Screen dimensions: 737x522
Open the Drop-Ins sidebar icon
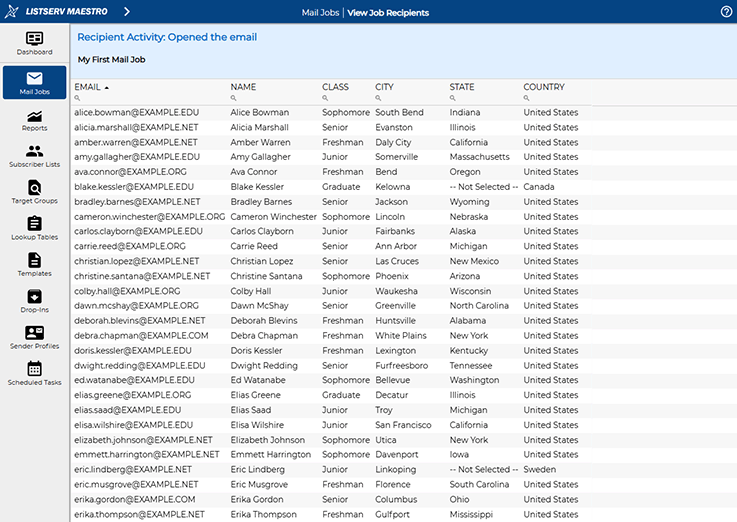(34, 301)
